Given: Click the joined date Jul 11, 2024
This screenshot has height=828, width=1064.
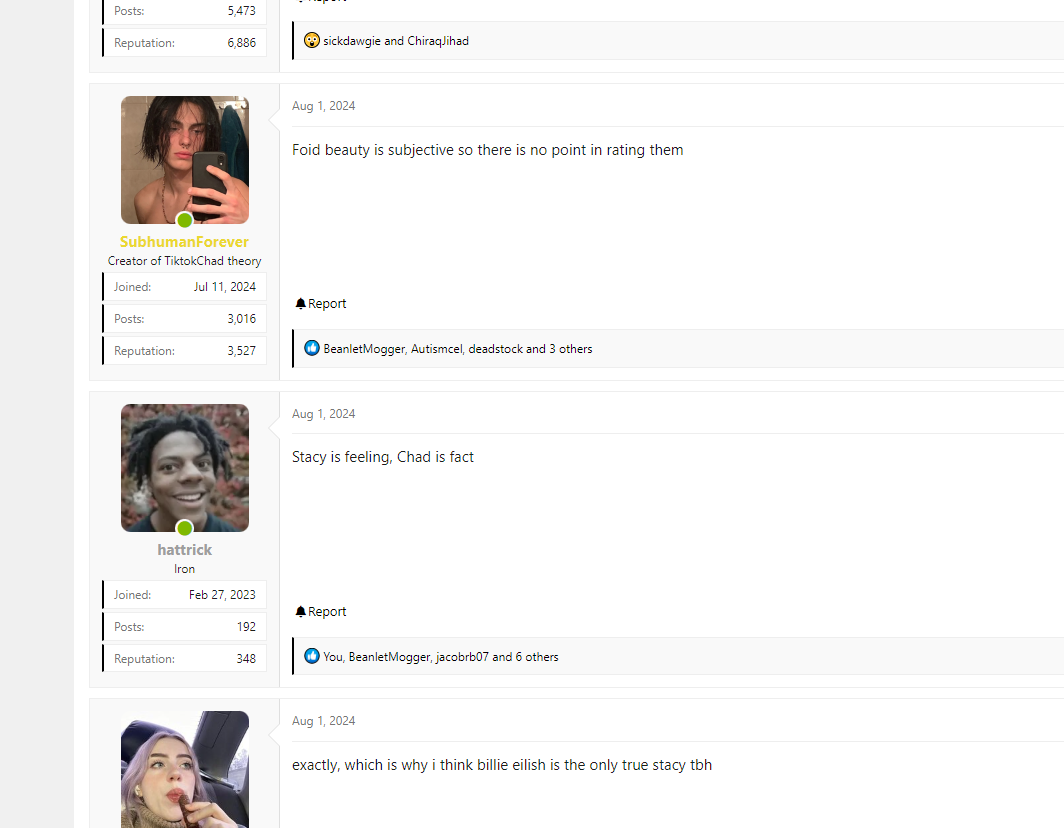Looking at the screenshot, I should [225, 287].
